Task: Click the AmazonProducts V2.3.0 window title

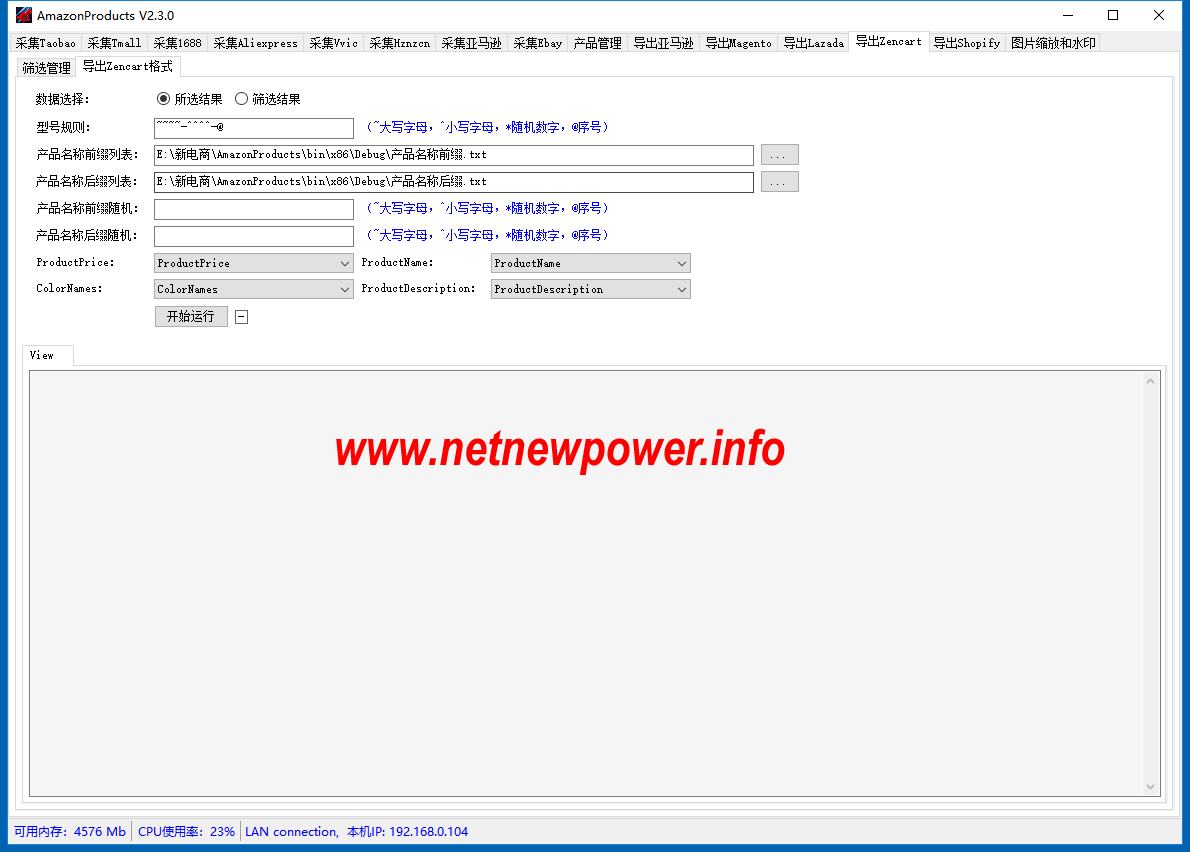Action: [x=105, y=15]
